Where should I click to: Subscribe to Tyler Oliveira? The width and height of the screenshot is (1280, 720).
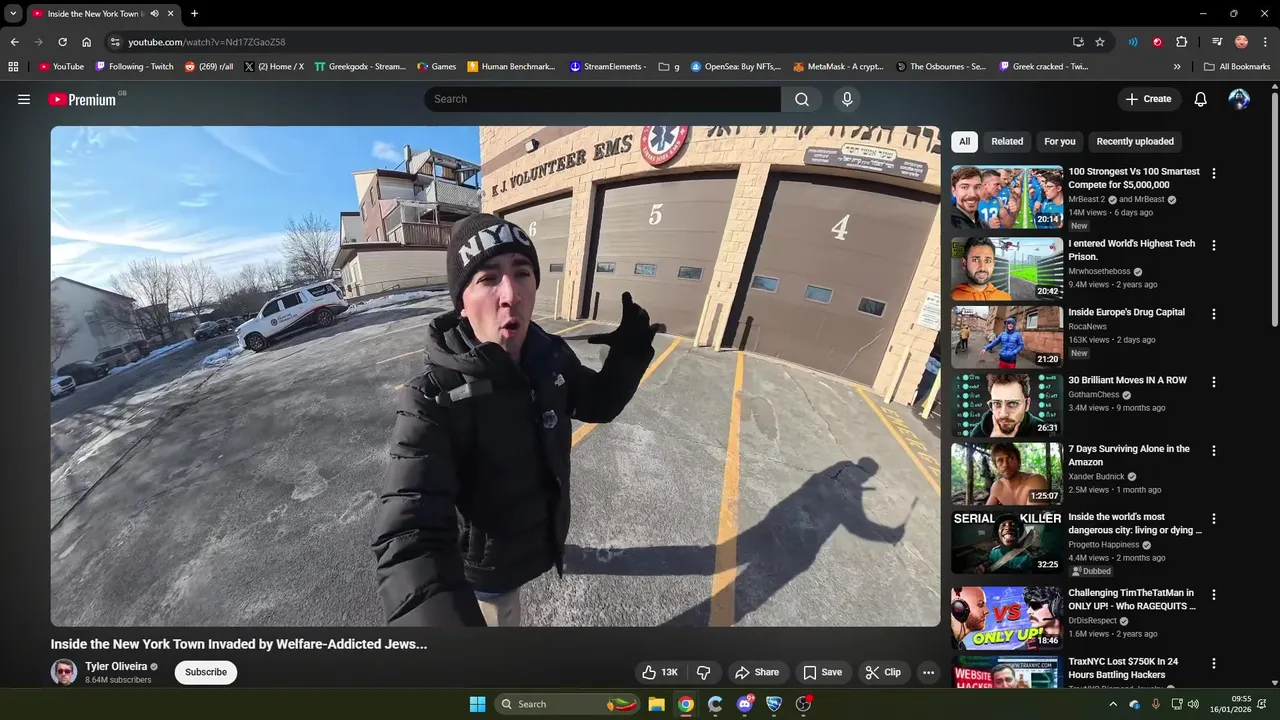tap(206, 672)
